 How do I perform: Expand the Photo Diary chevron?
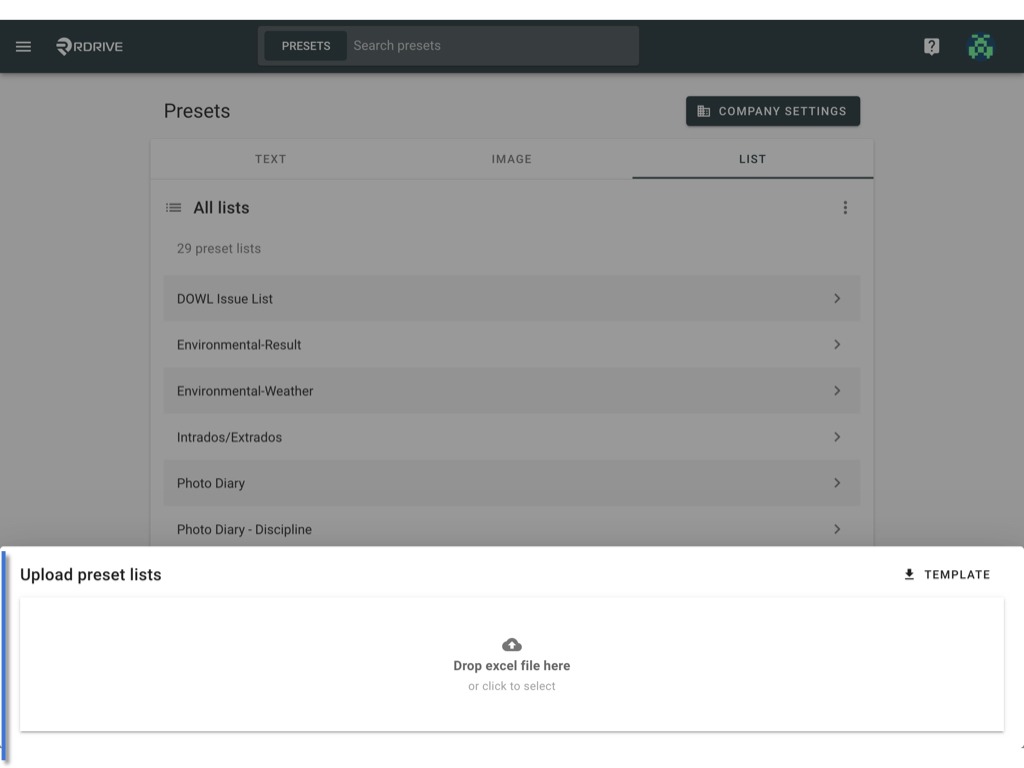pos(837,483)
